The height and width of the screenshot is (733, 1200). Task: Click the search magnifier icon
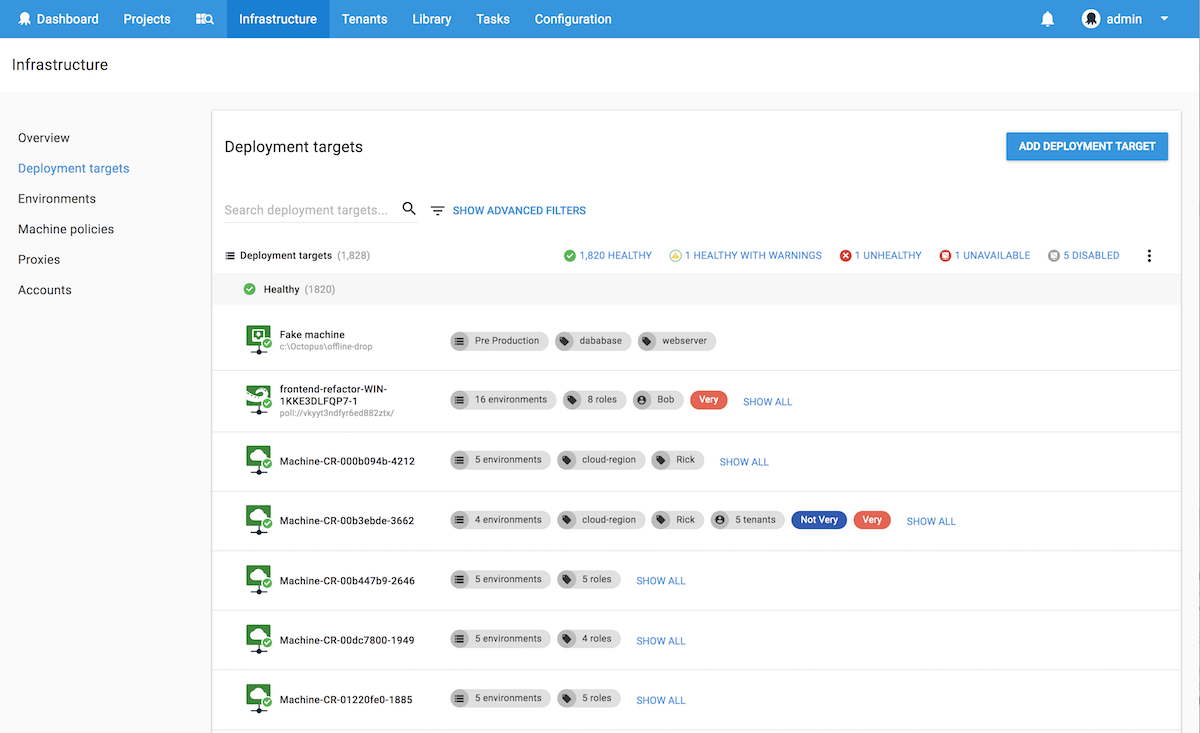pos(409,209)
